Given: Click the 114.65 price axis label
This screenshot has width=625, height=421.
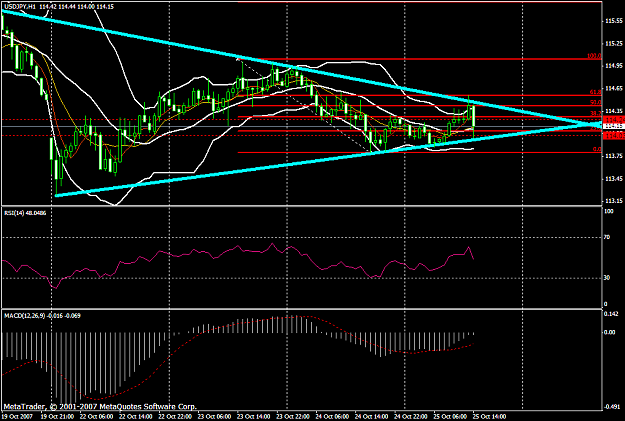Looking at the screenshot, I should (x=614, y=89).
